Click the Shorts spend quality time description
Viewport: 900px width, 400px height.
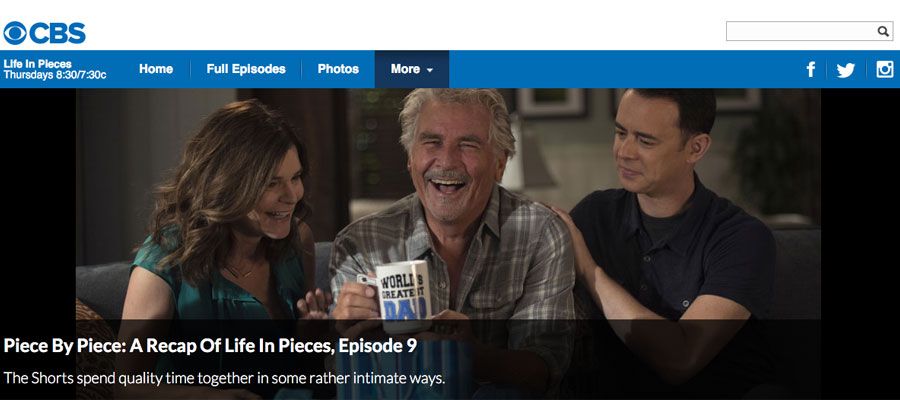(x=224, y=378)
